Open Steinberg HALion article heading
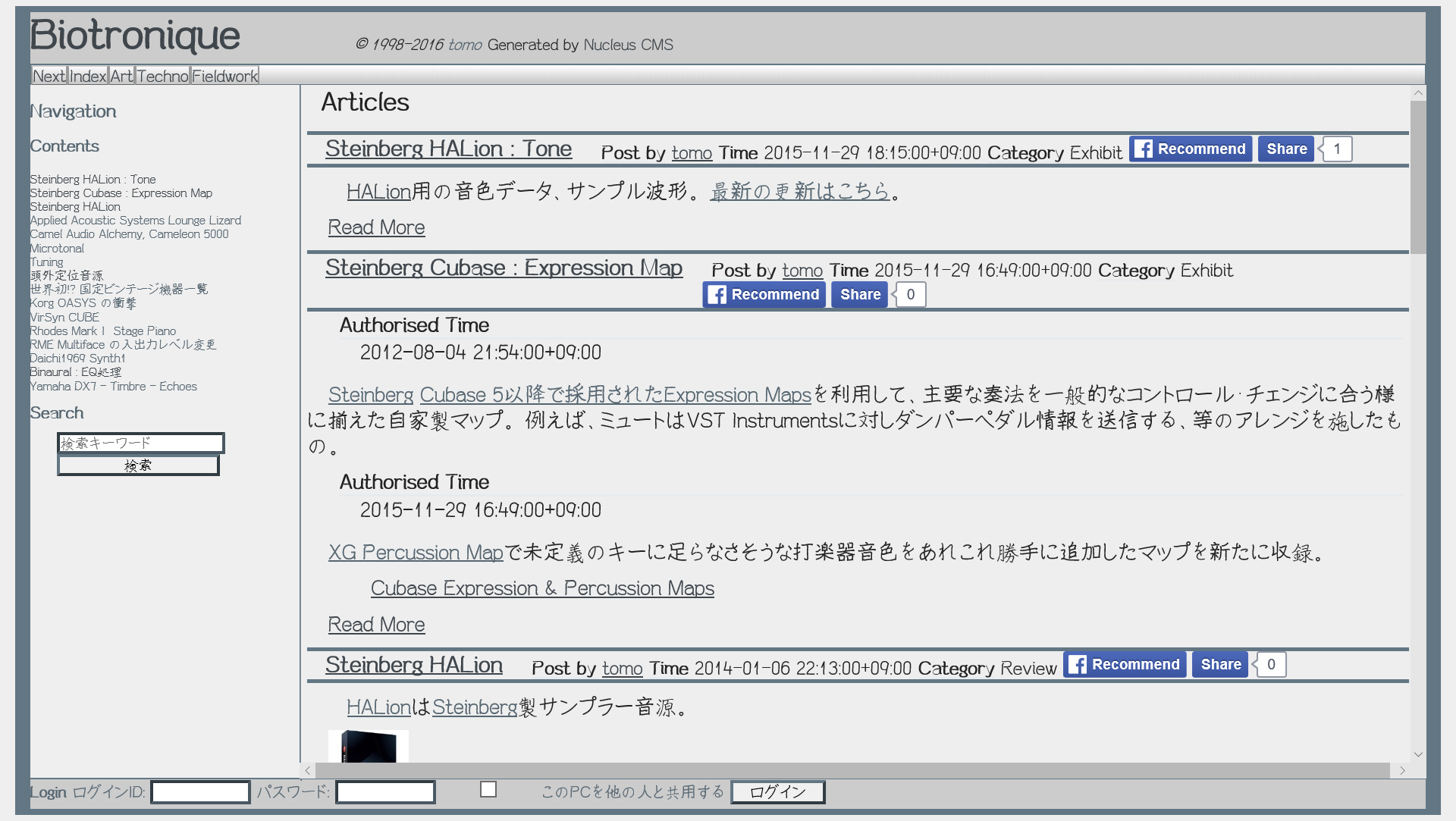The height and width of the screenshot is (821, 1456). coord(414,665)
